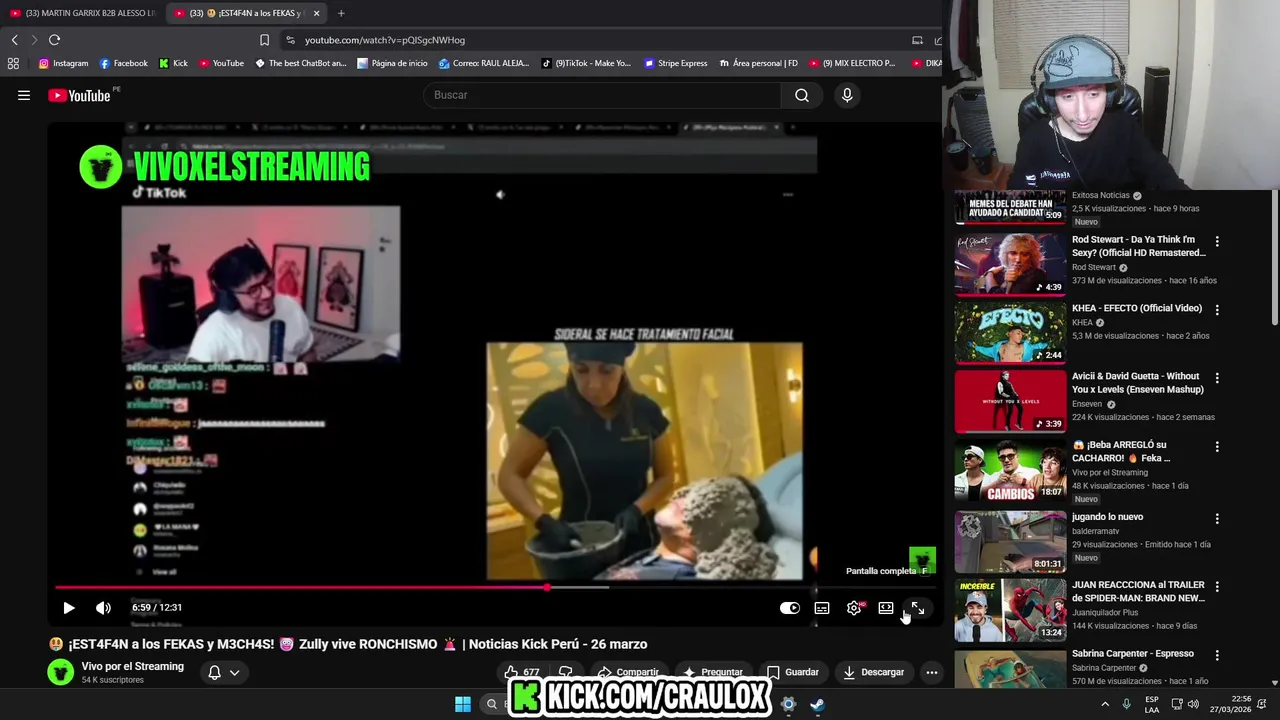Open the Kick bookmark
This screenshot has width=1280, height=720.
pyautogui.click(x=173, y=63)
